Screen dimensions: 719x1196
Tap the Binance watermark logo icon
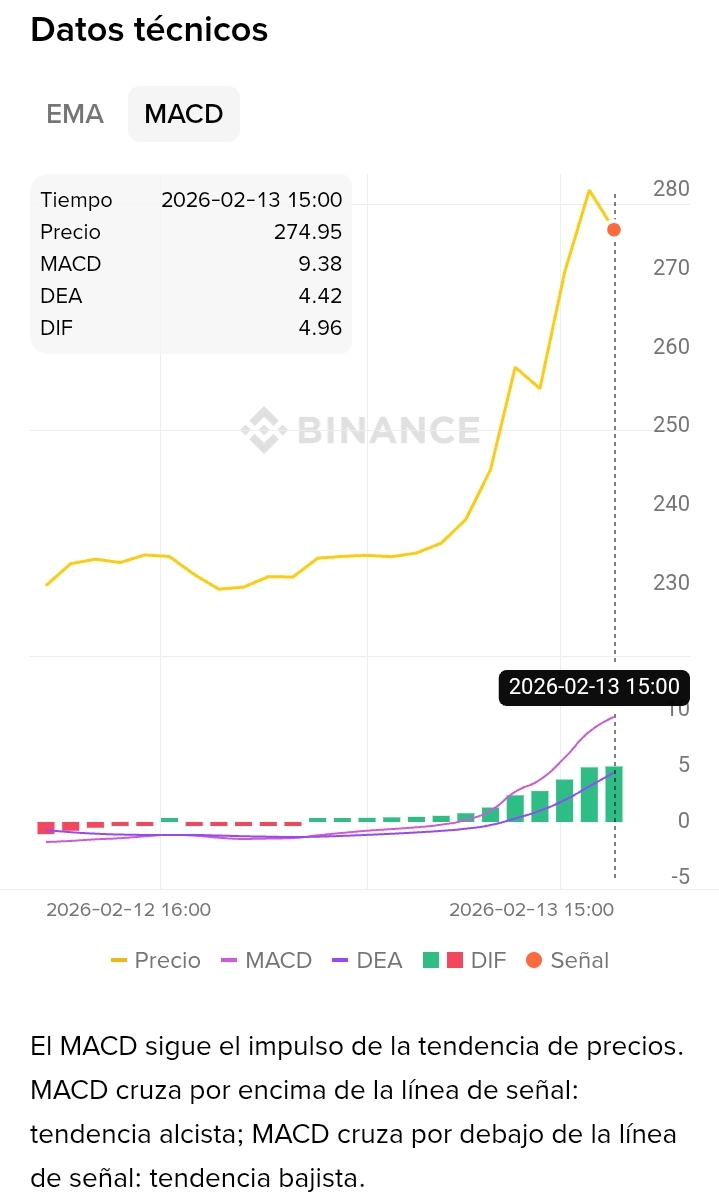pos(261,430)
